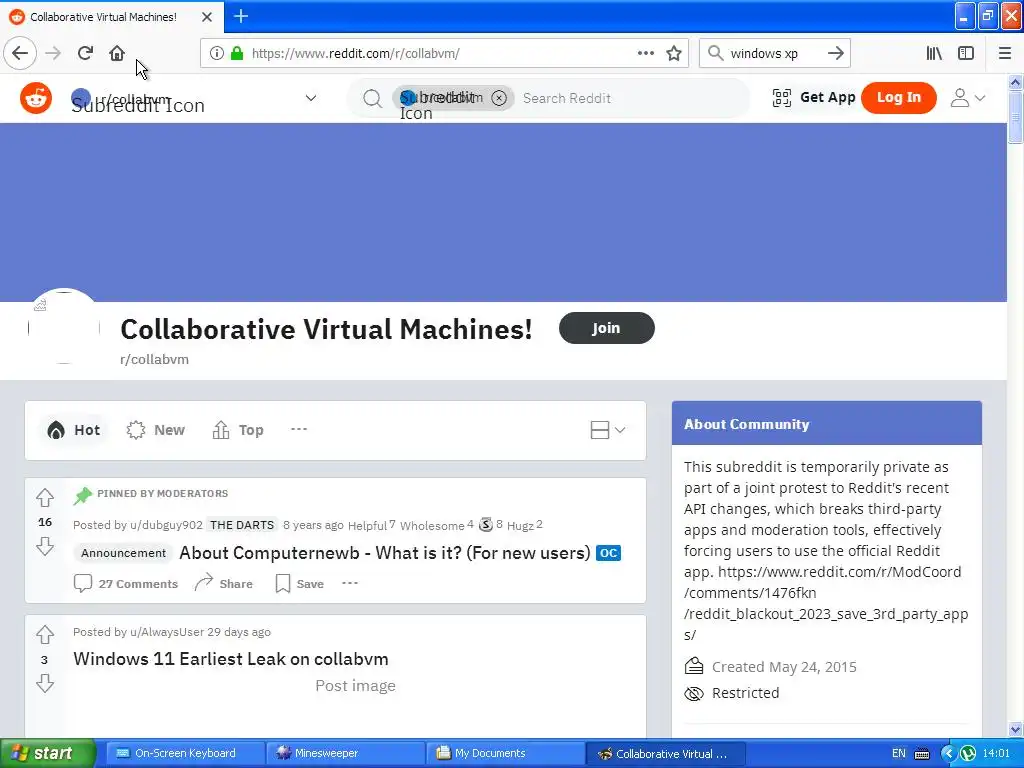Upvote the Computernewb announcement post
This screenshot has width=1024, height=768.
click(45, 498)
